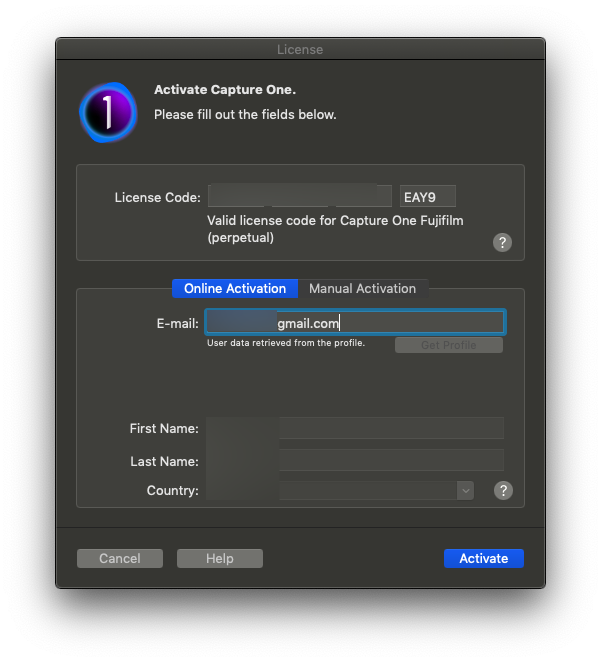
Task: Click the First Name field
Action: click(355, 428)
